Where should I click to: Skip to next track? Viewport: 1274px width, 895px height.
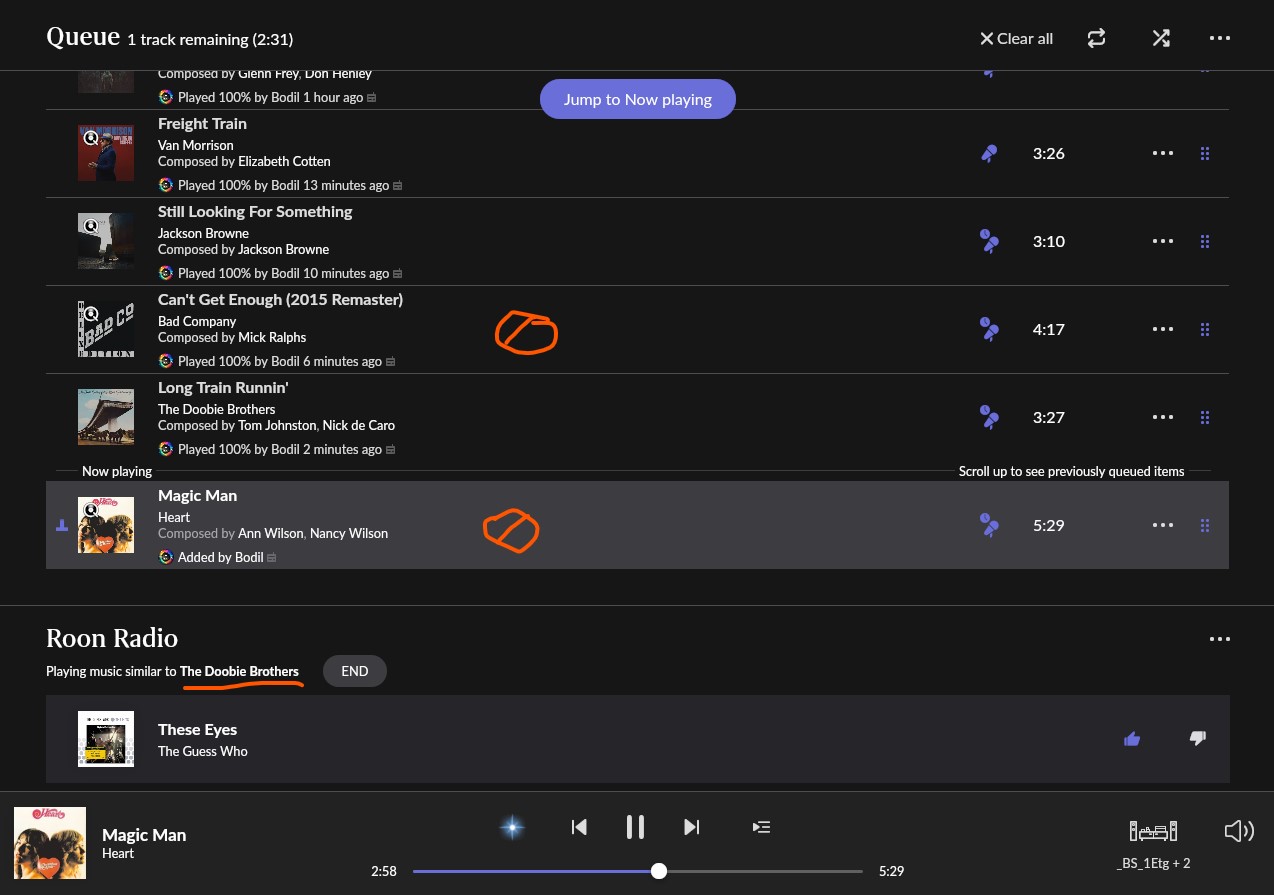(x=691, y=827)
